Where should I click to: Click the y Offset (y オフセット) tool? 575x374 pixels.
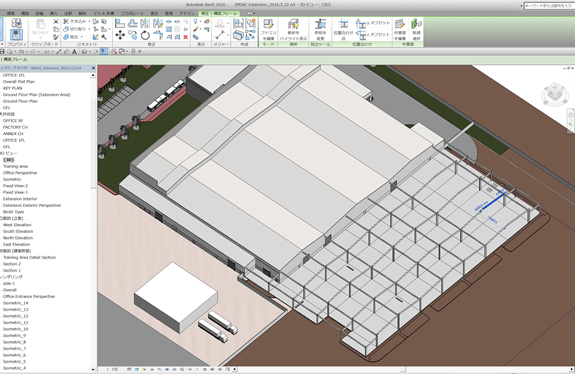pyautogui.click(x=373, y=23)
